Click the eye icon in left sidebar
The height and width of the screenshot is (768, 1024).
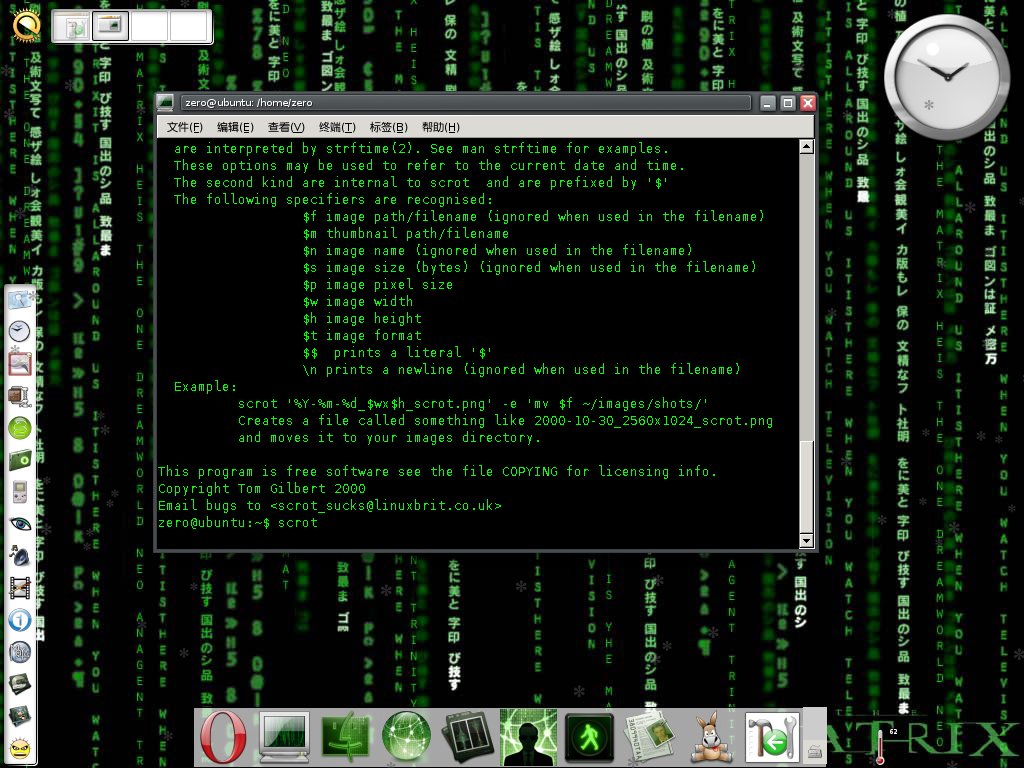click(20, 524)
